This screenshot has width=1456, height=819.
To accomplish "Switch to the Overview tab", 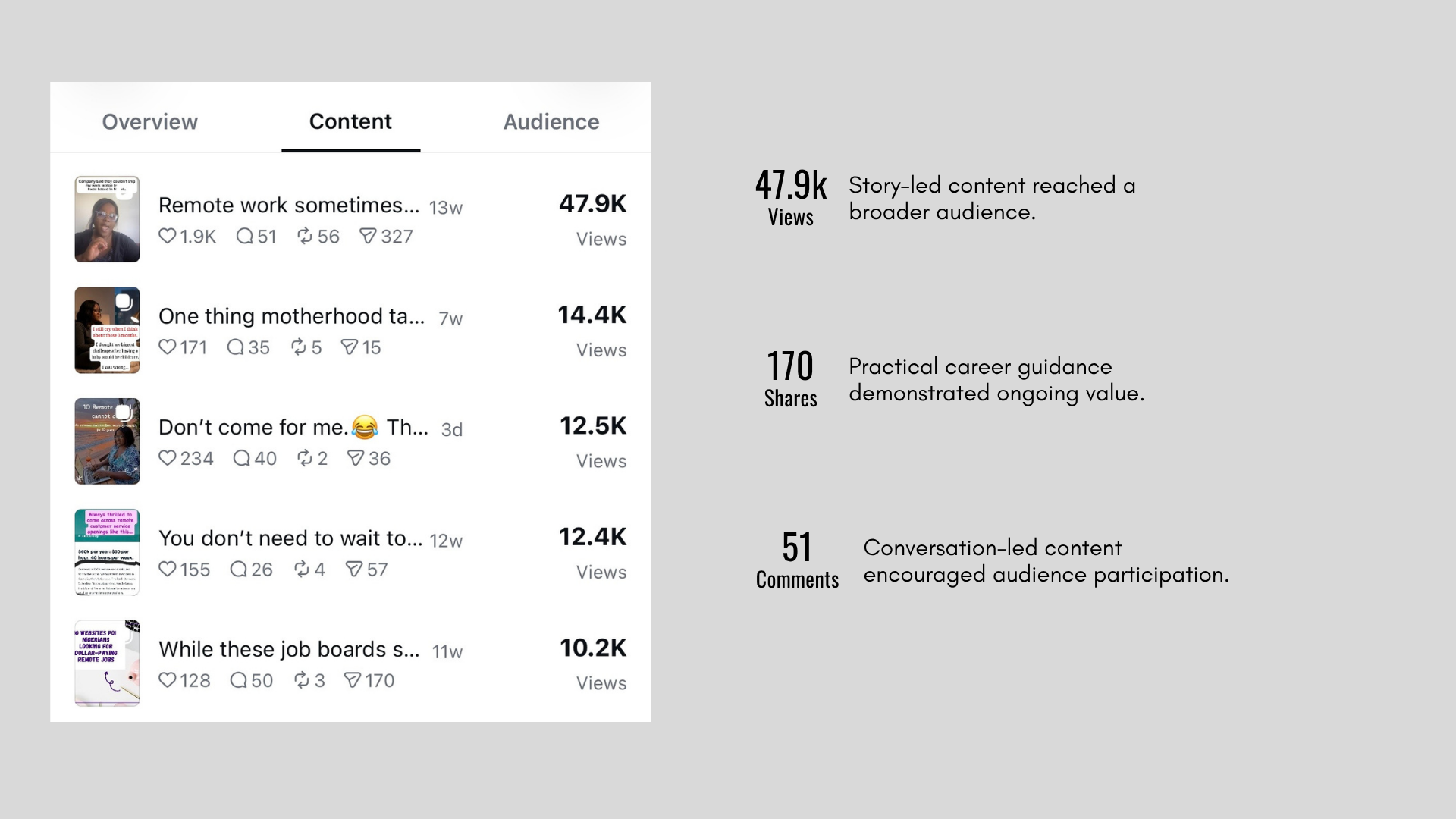I will point(150,121).
